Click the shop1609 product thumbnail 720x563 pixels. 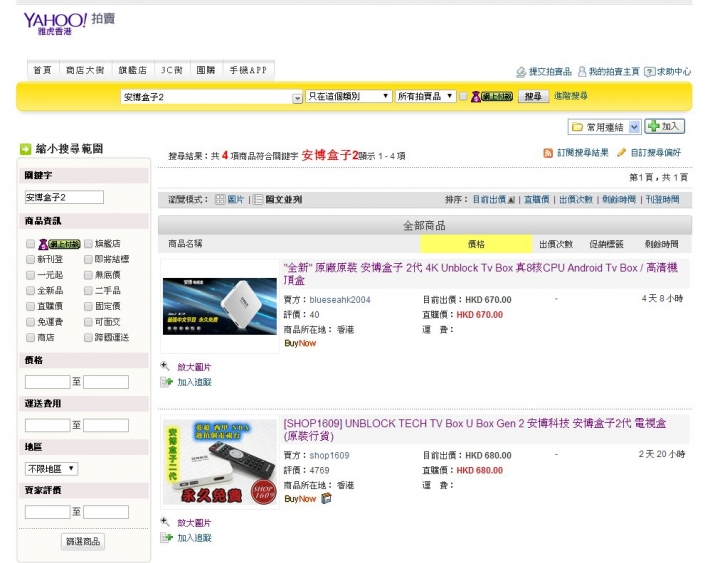(x=220, y=462)
